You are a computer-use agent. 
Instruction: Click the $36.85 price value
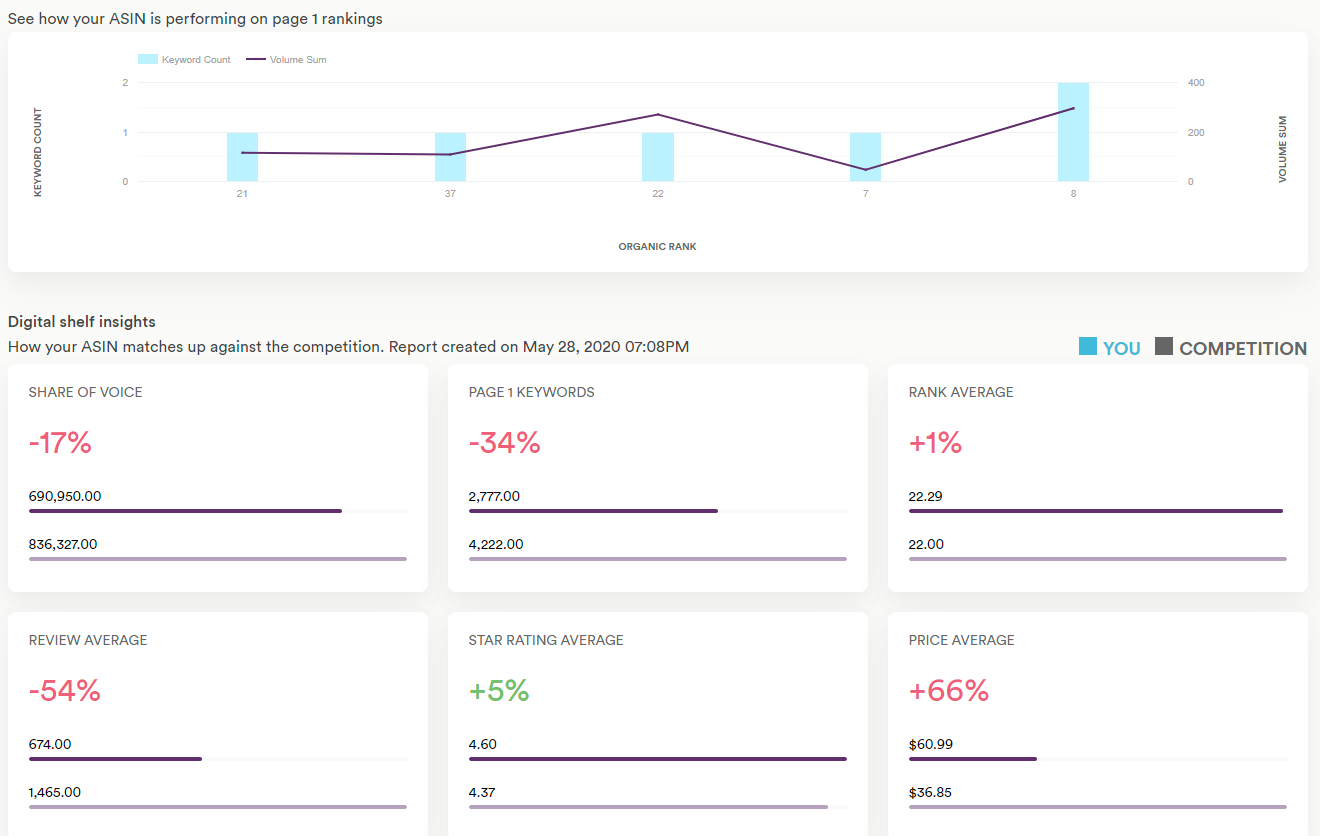931,793
